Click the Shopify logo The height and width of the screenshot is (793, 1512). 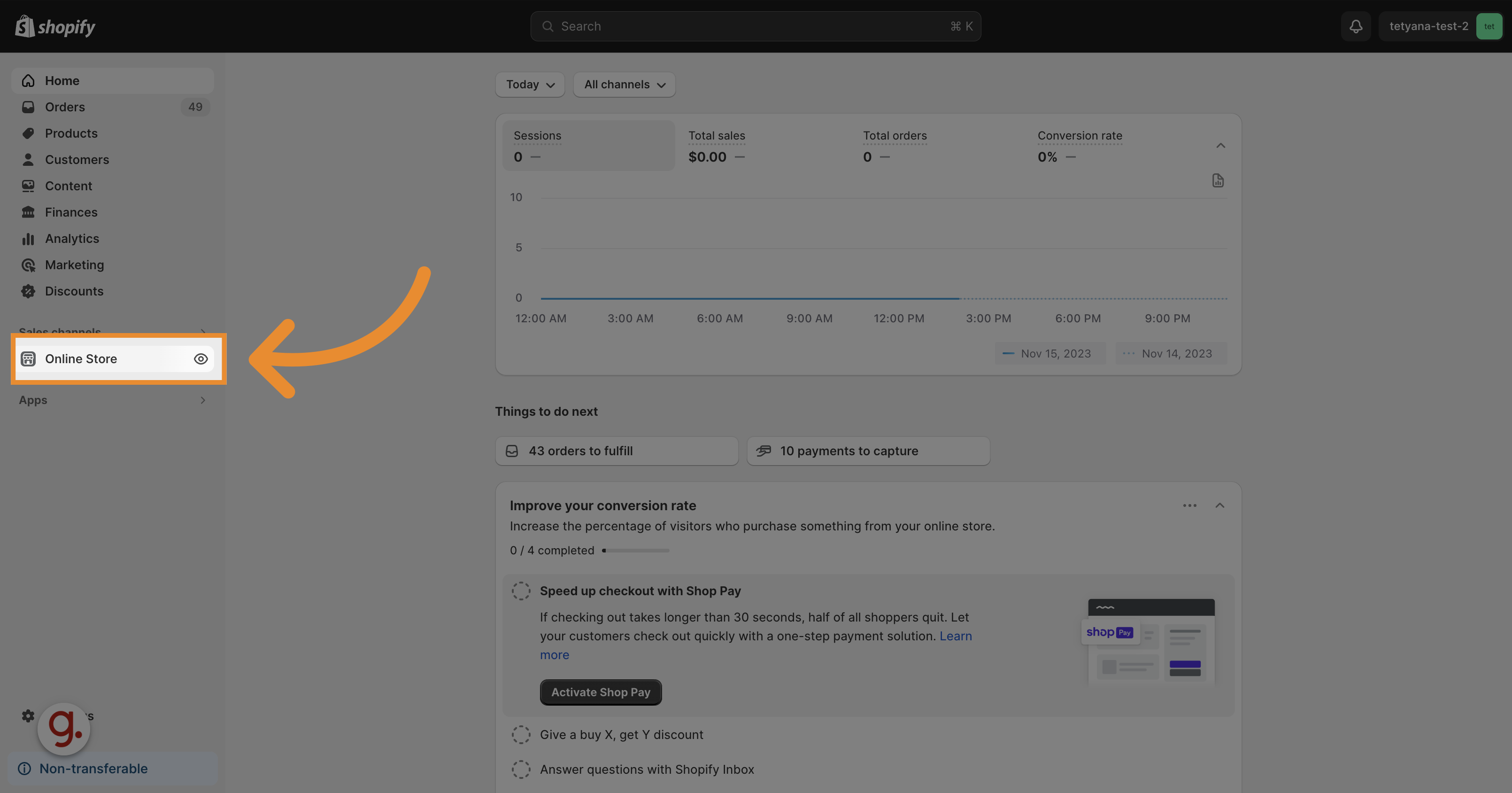(x=55, y=26)
